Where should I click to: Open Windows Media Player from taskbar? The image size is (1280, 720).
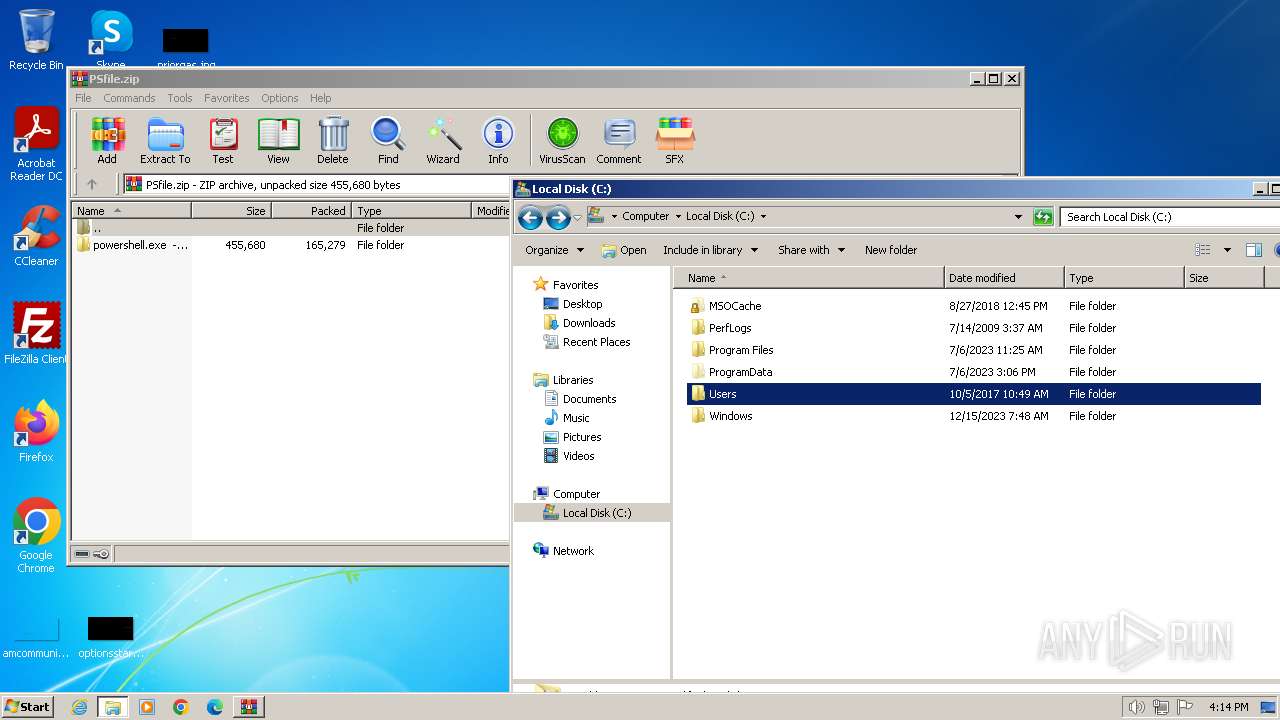click(147, 707)
